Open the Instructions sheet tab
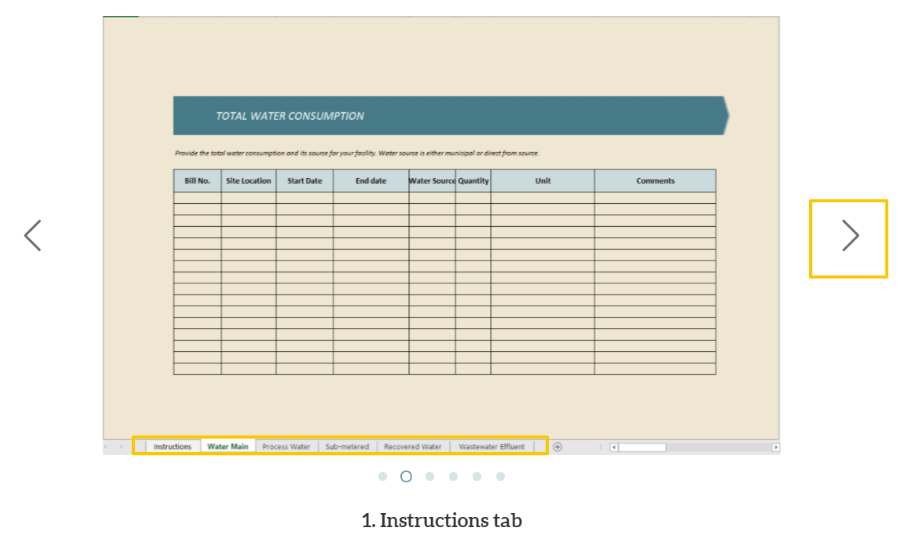 [x=172, y=447]
